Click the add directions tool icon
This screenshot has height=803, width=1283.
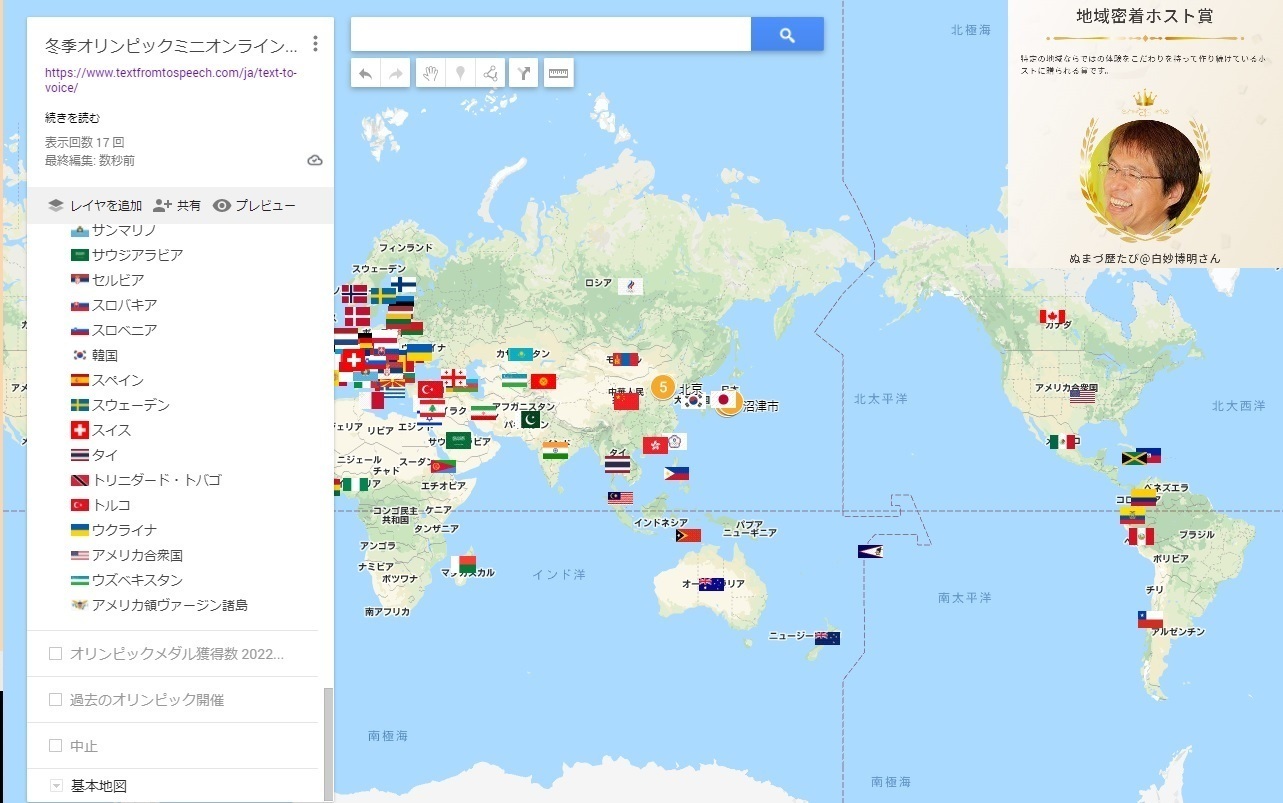[524, 73]
